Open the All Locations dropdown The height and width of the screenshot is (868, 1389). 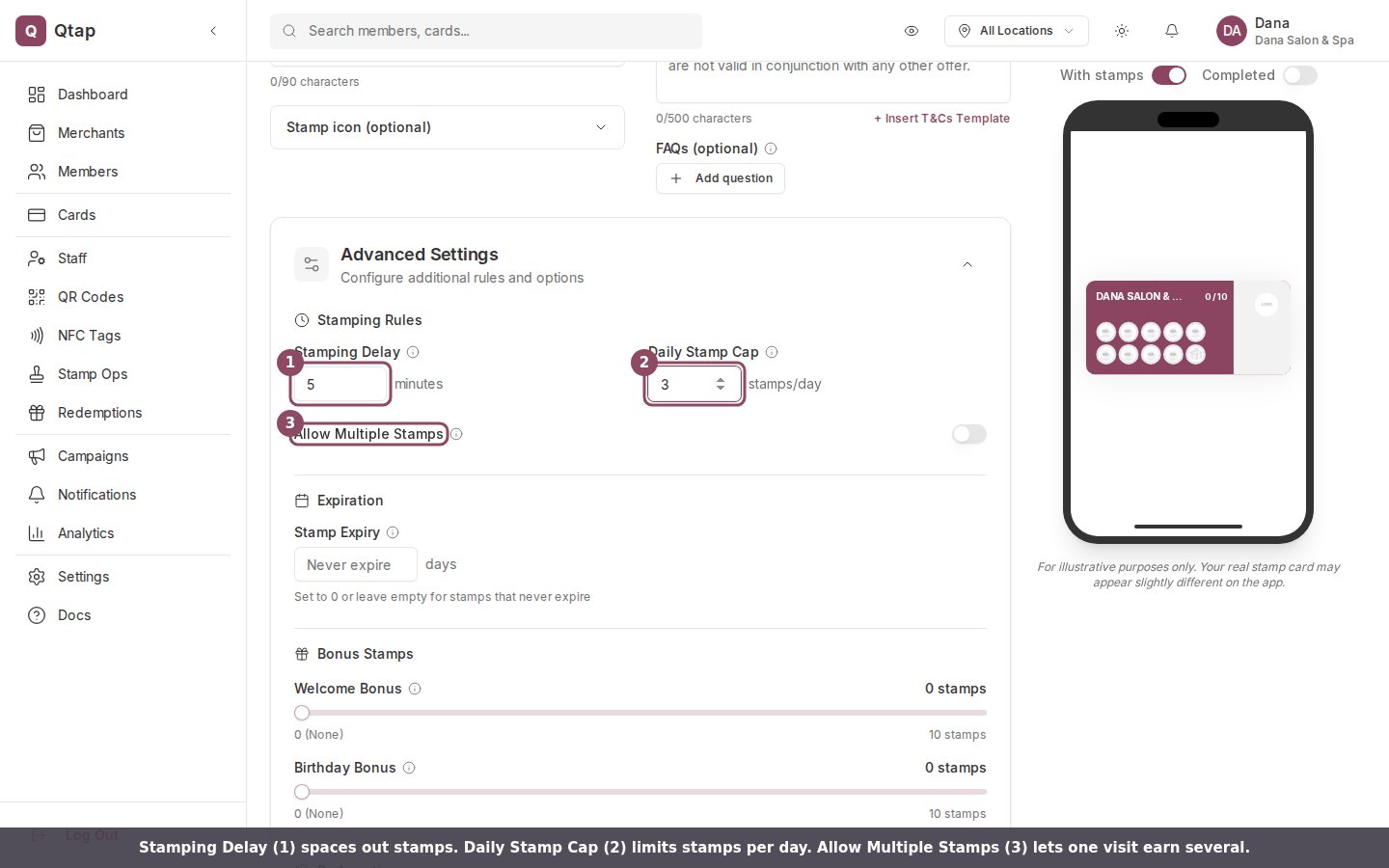pos(1017,31)
